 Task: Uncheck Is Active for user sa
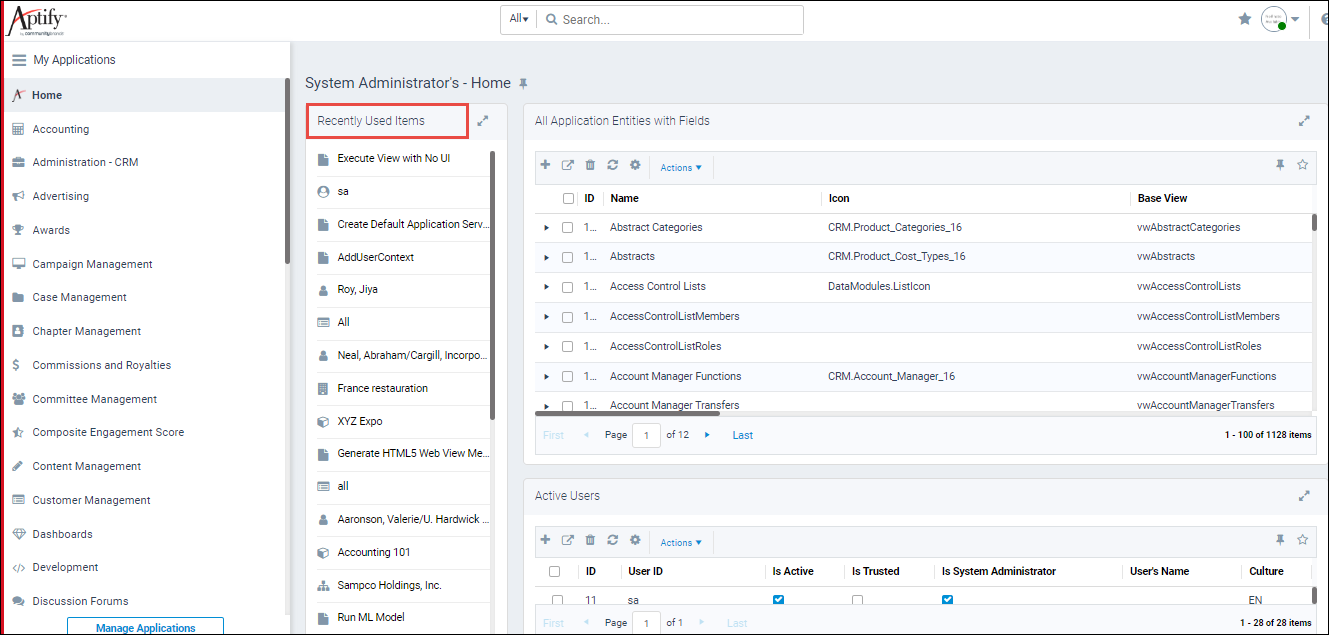[778, 599]
